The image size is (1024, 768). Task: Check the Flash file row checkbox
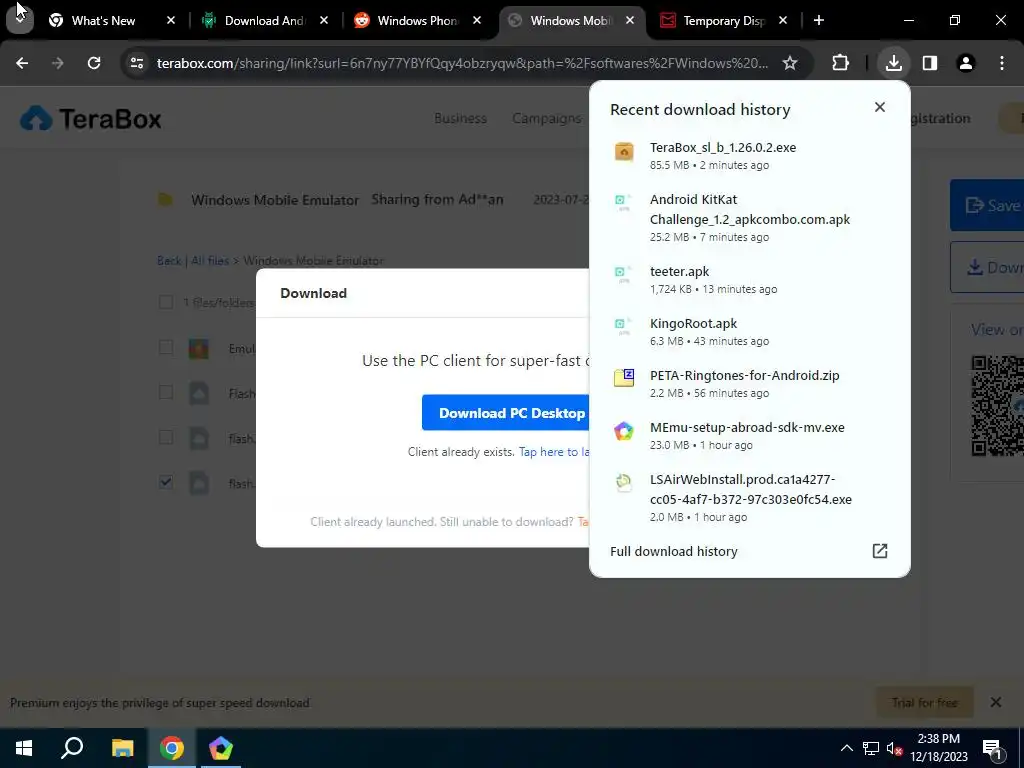point(166,392)
